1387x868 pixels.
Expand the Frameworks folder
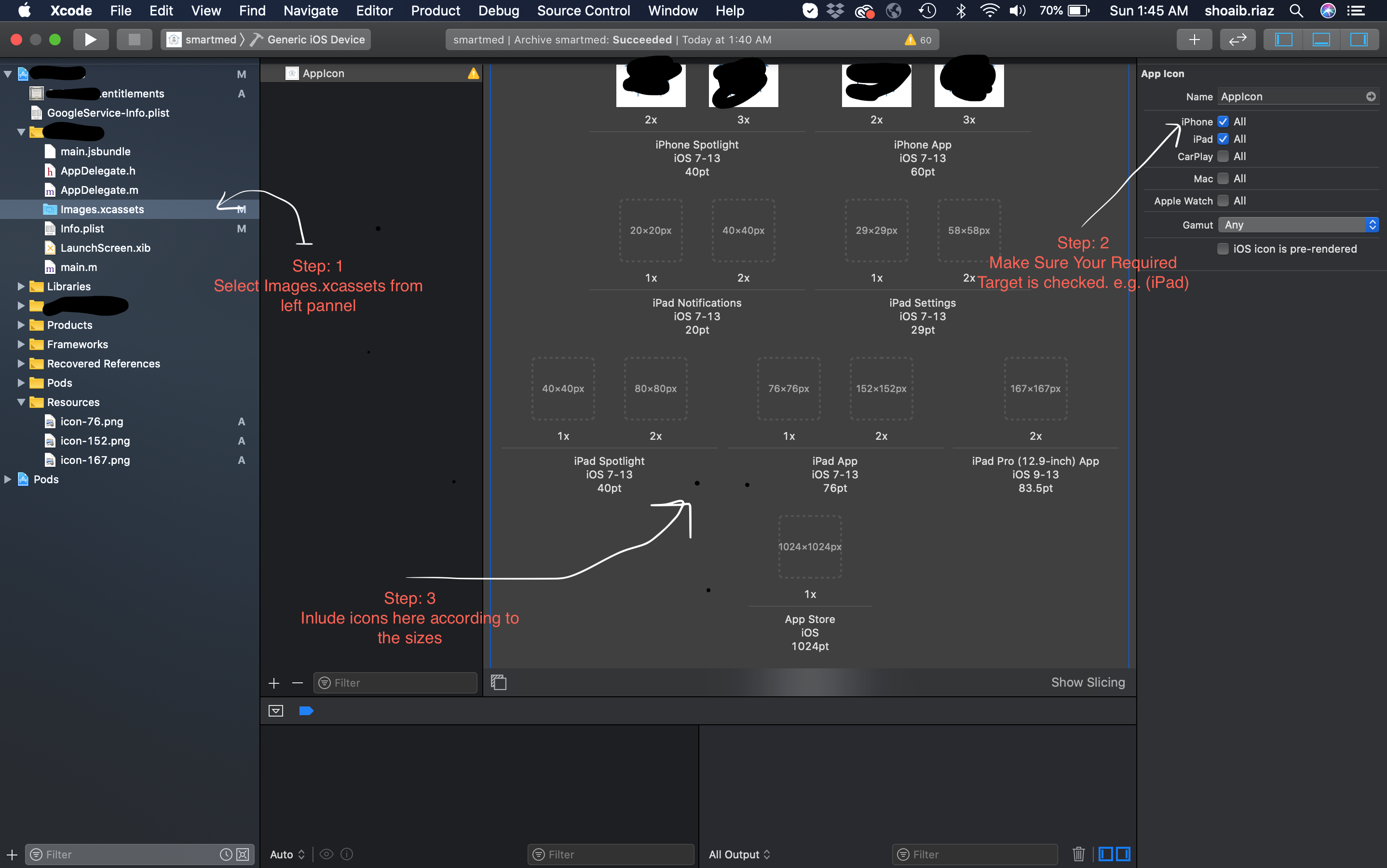21,344
